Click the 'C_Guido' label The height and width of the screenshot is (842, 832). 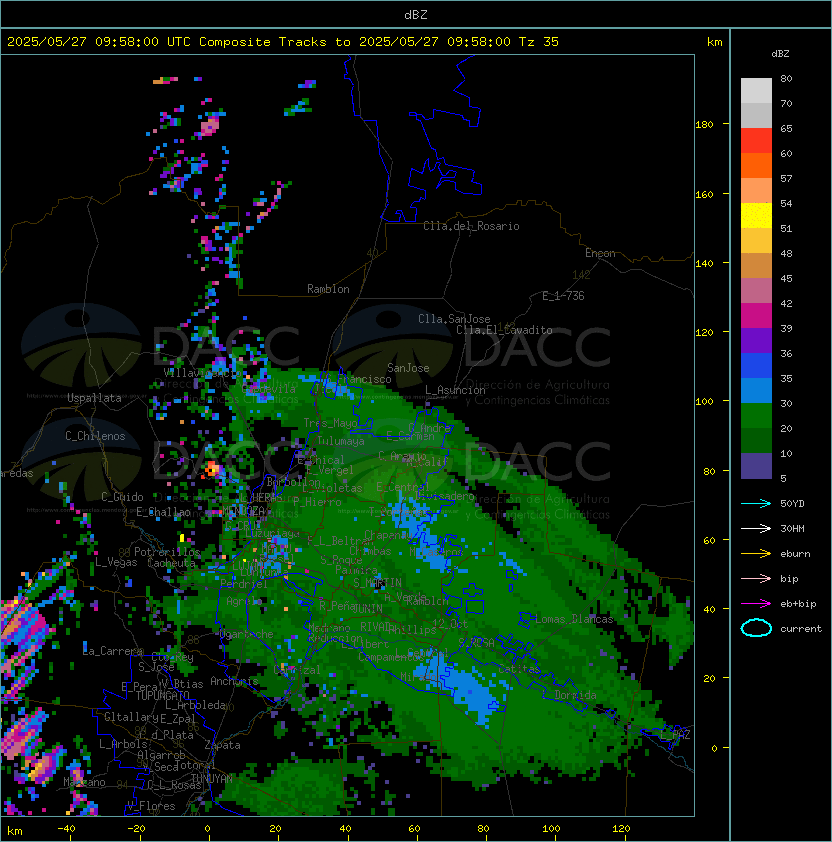pos(122,497)
